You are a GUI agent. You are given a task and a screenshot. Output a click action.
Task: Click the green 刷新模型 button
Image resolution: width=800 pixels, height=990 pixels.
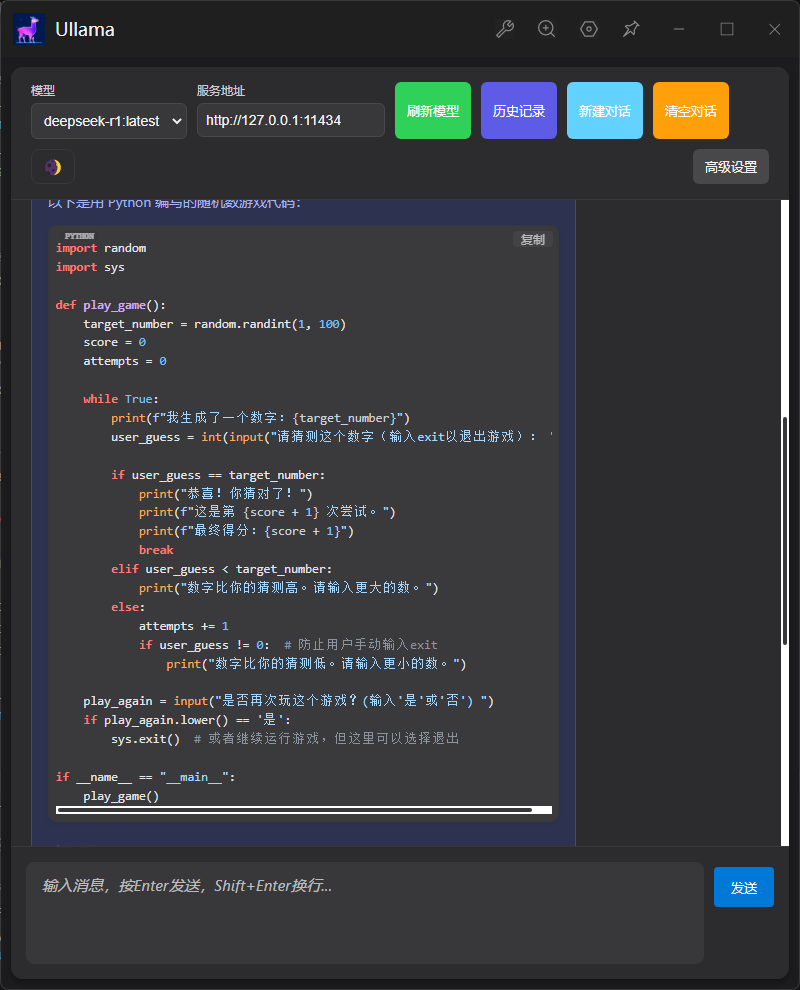click(433, 110)
